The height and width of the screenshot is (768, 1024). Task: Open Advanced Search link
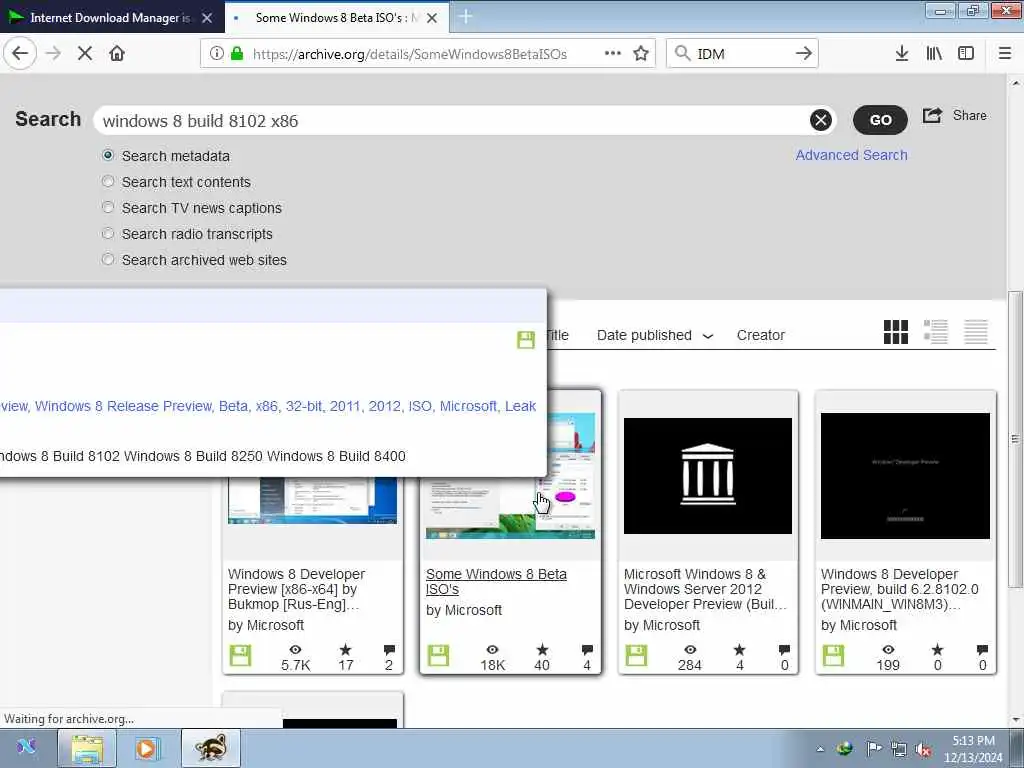852,155
